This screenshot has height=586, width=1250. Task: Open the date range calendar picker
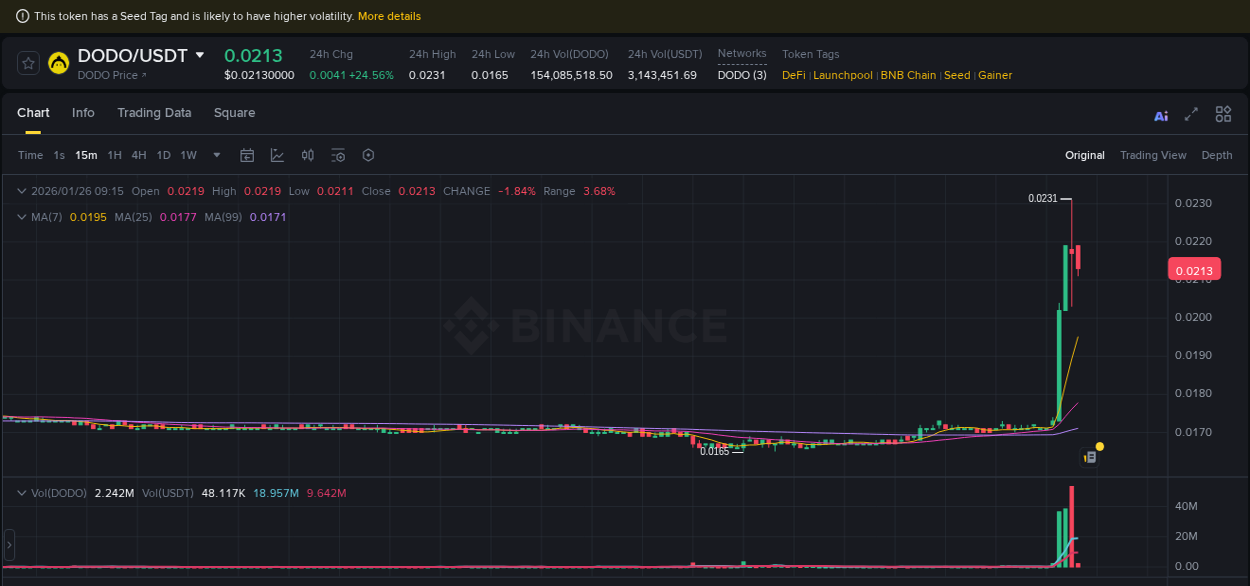(x=247, y=155)
